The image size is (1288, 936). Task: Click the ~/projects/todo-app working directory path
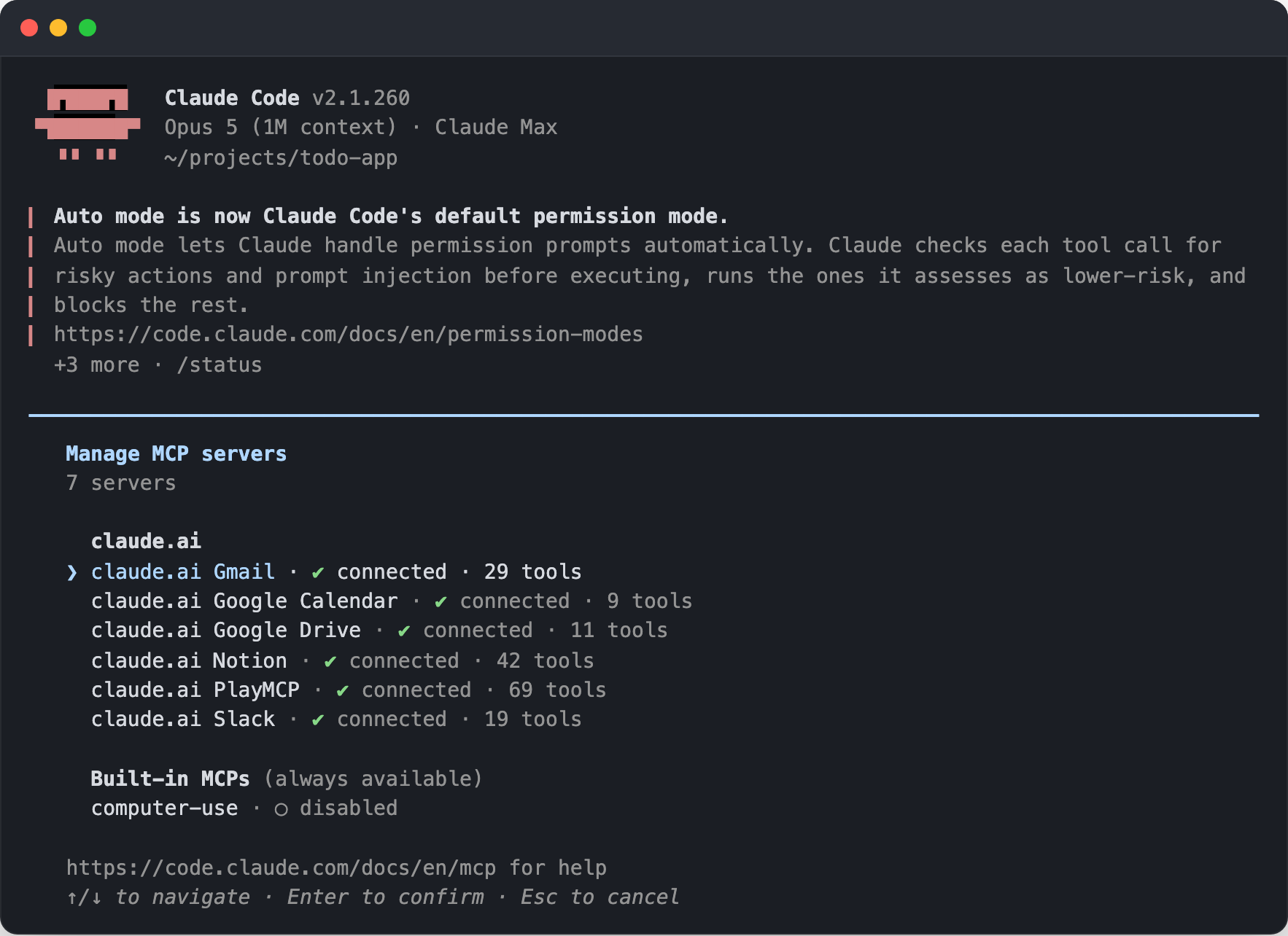(x=281, y=157)
